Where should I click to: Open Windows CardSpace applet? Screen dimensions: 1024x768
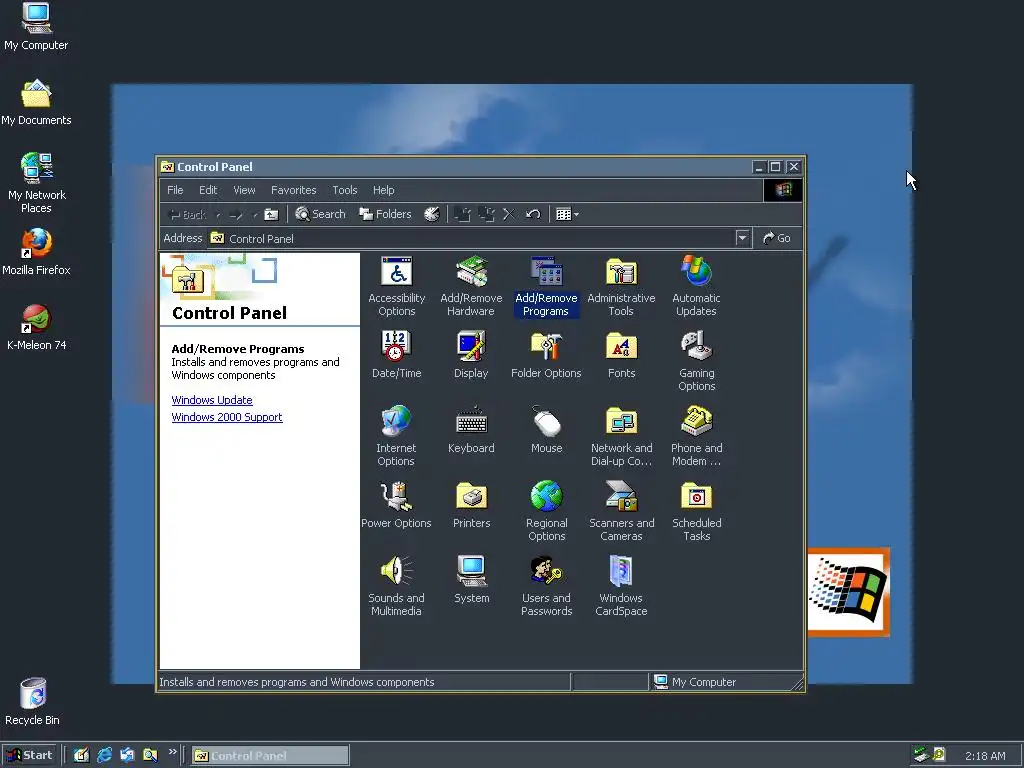click(x=621, y=586)
